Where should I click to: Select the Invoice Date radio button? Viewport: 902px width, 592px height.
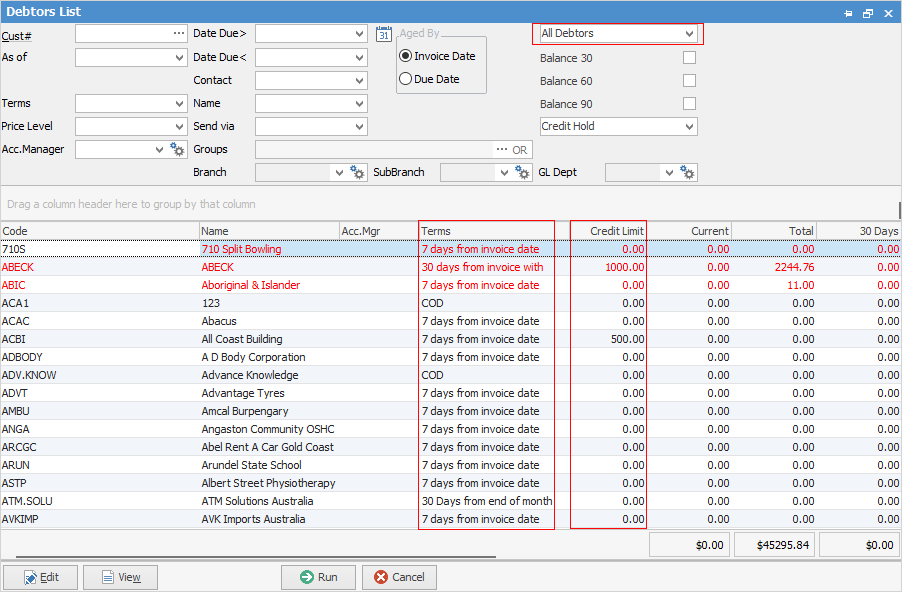406,56
